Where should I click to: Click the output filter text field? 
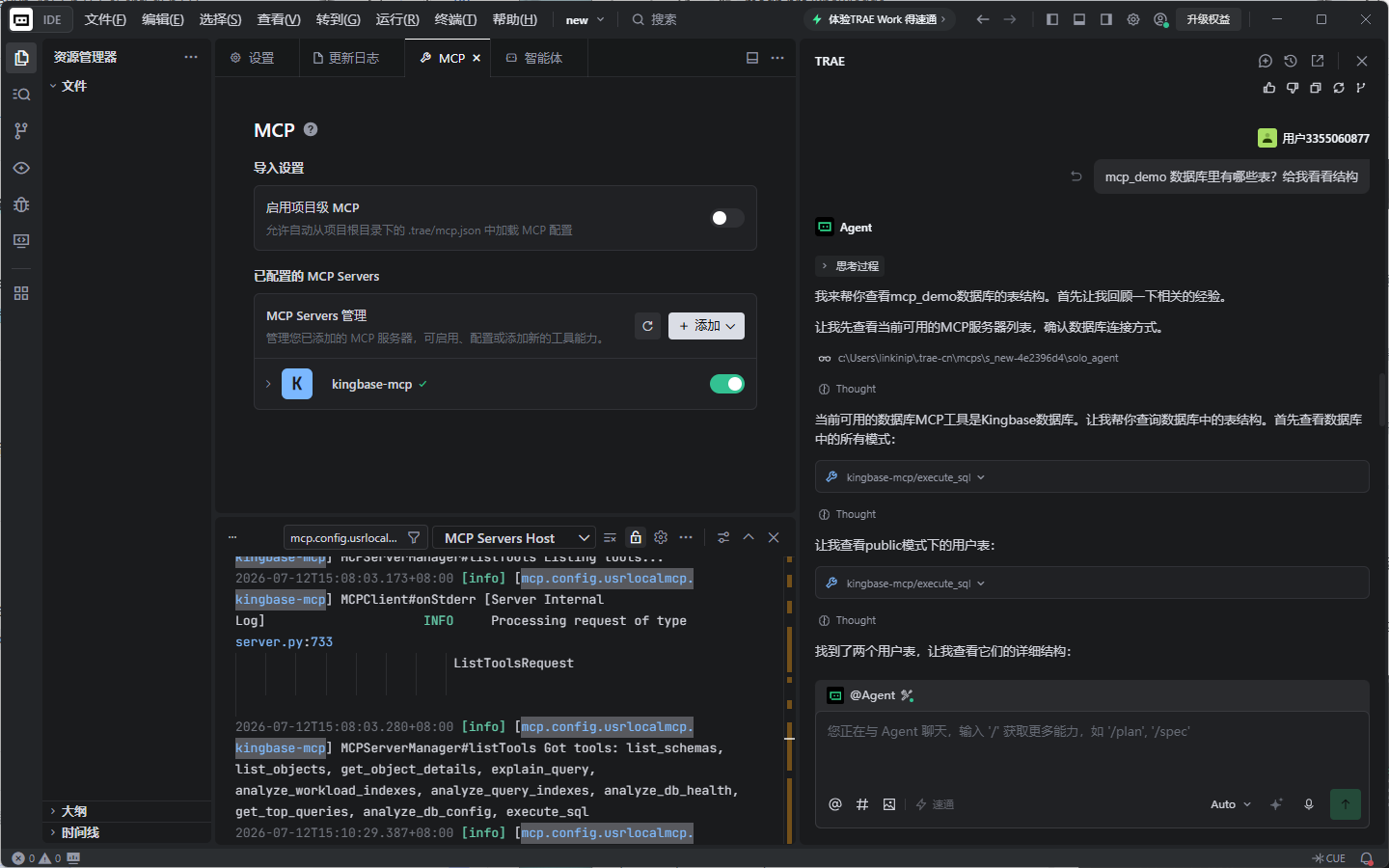[344, 537]
